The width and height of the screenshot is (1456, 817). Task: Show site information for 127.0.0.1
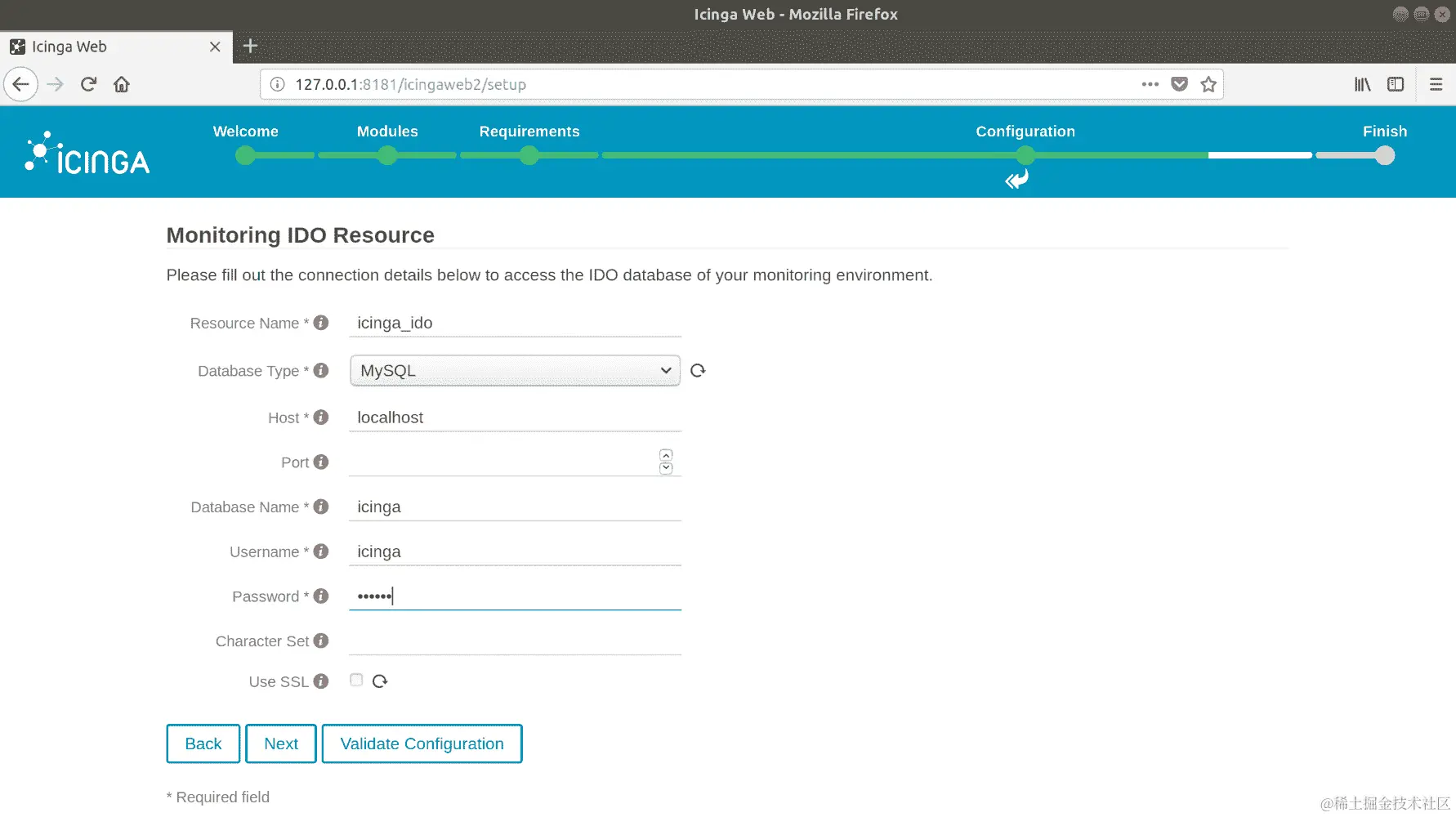coord(278,84)
